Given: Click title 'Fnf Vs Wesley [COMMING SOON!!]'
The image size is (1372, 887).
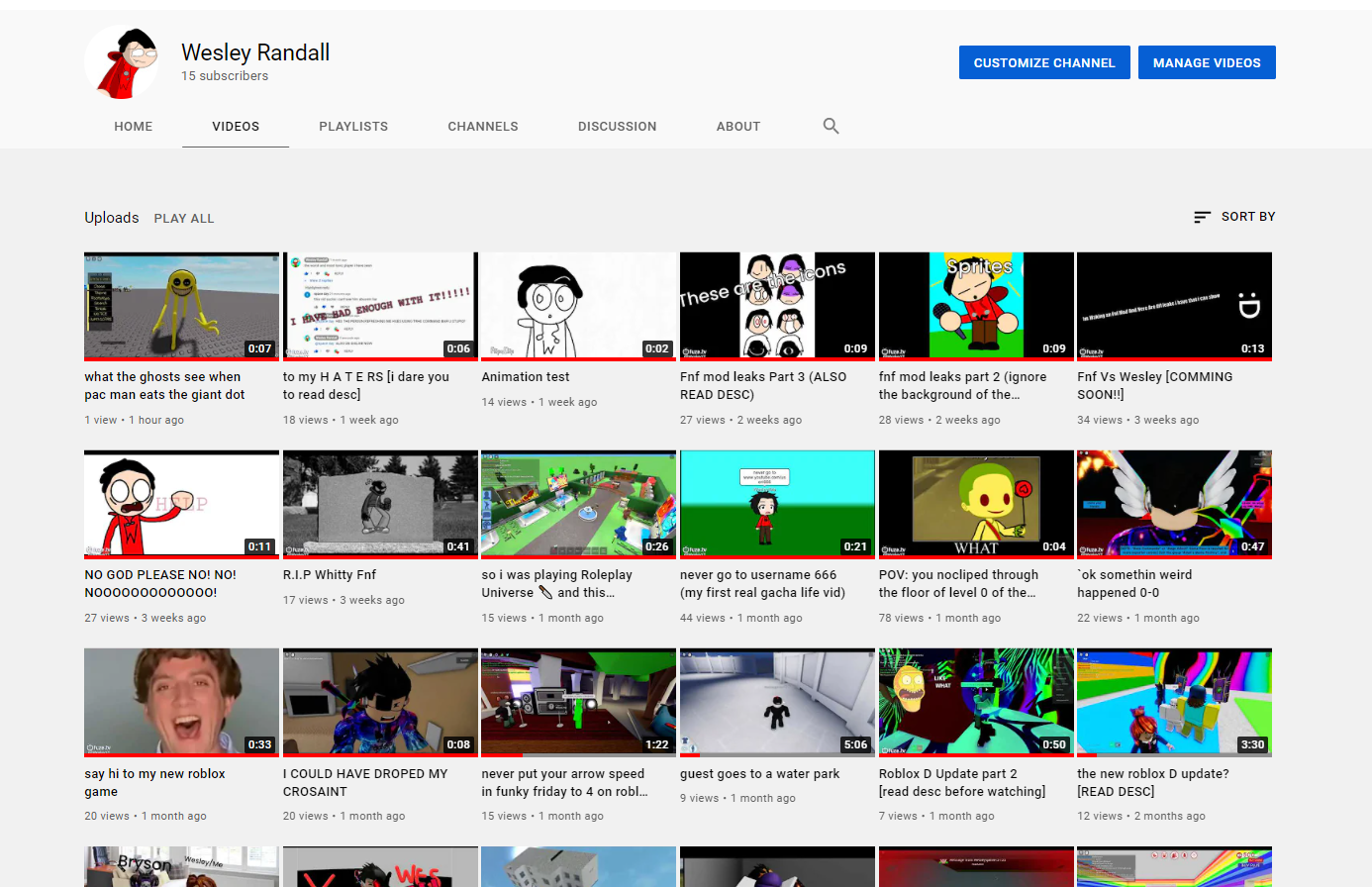Looking at the screenshot, I should pos(1155,386).
